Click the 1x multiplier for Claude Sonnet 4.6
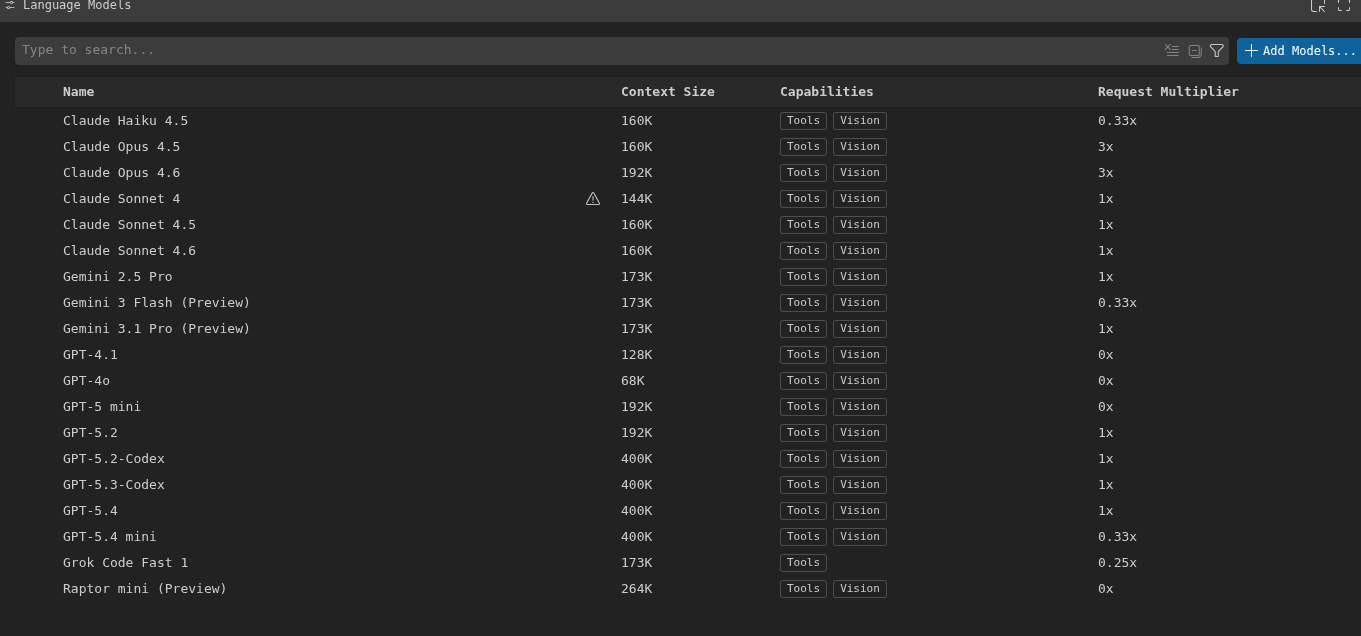This screenshot has height=636, width=1361. coord(1106,251)
